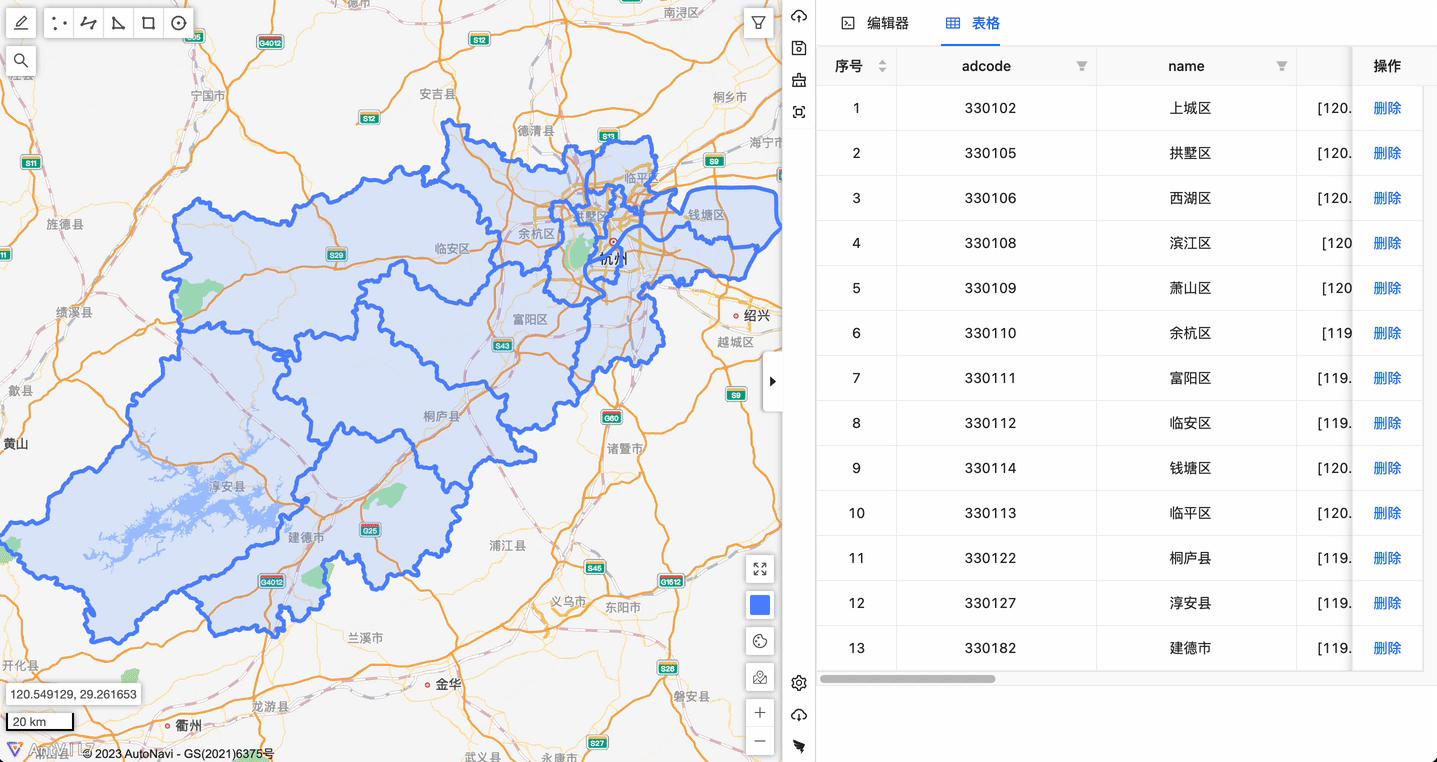Select the polygon drawing tool
The height and width of the screenshot is (762, 1437).
[117, 22]
